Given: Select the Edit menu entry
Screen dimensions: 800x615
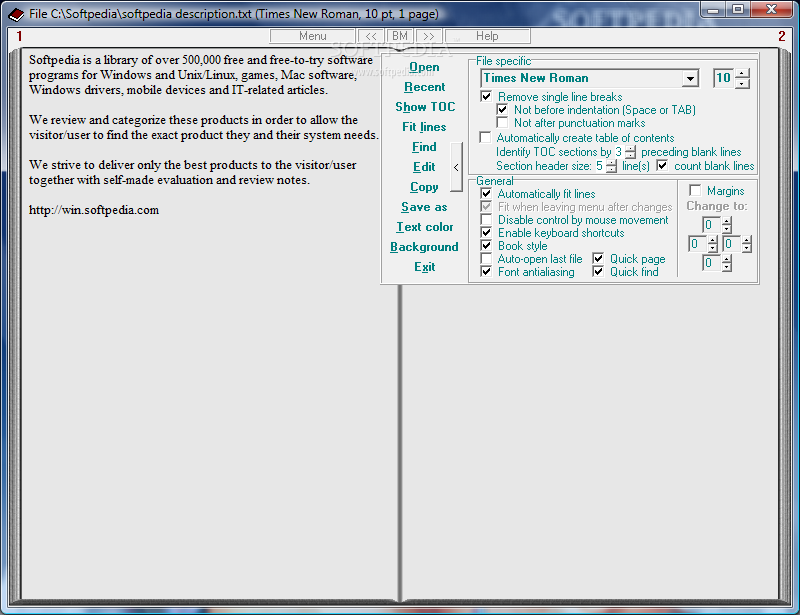Looking at the screenshot, I should tap(424, 167).
